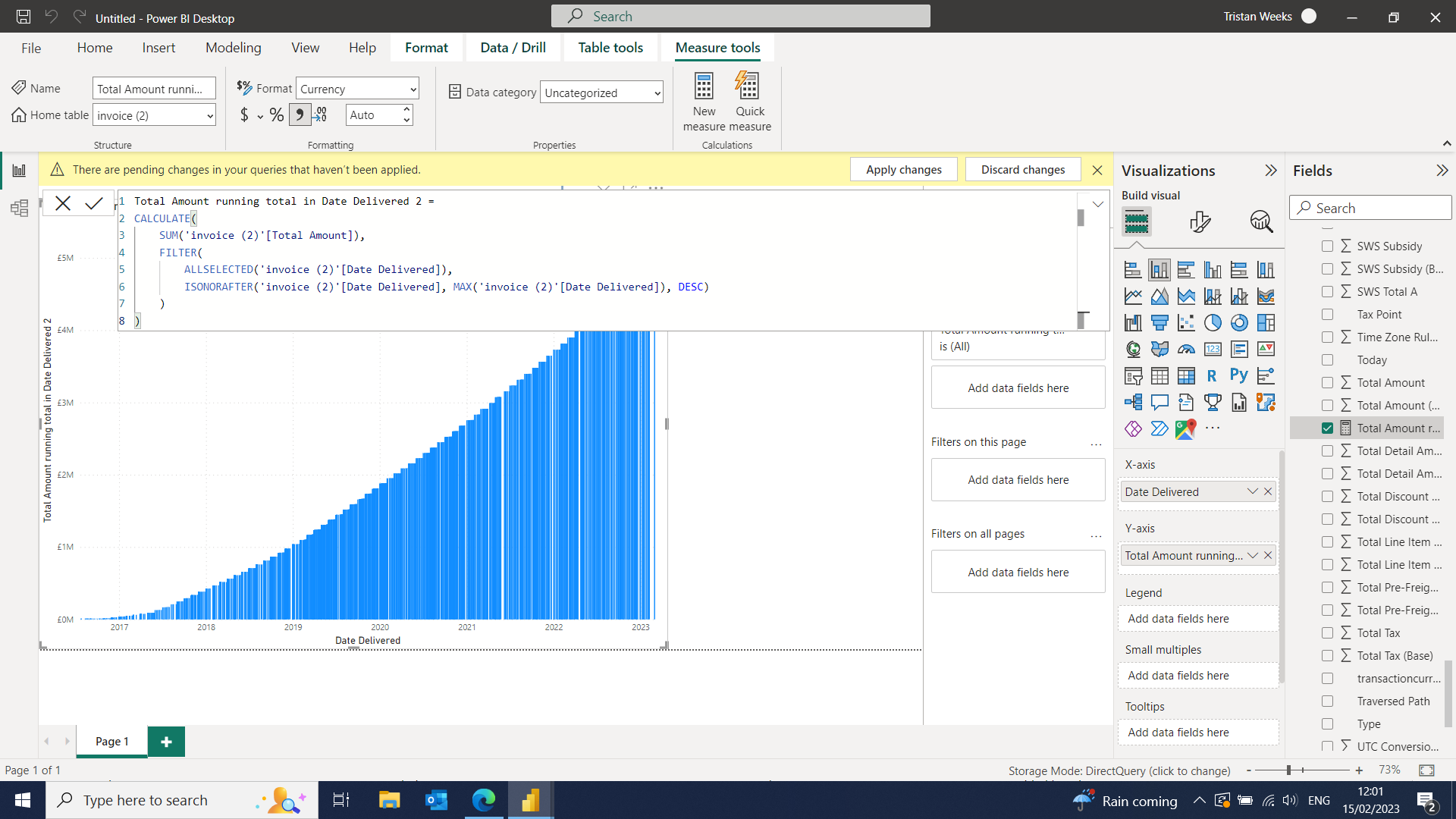The width and height of the screenshot is (1456, 819).
Task: Tick the Type field checkbox
Action: coord(1327,724)
